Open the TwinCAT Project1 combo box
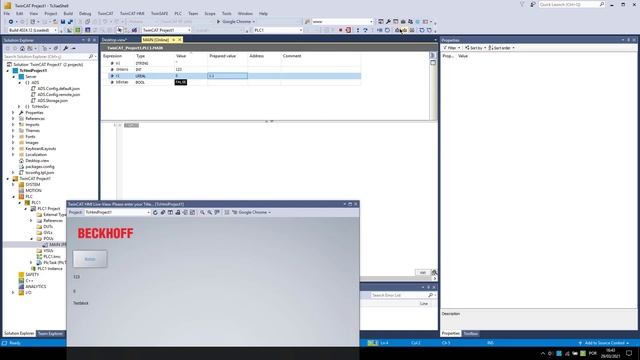 [x=167, y=30]
